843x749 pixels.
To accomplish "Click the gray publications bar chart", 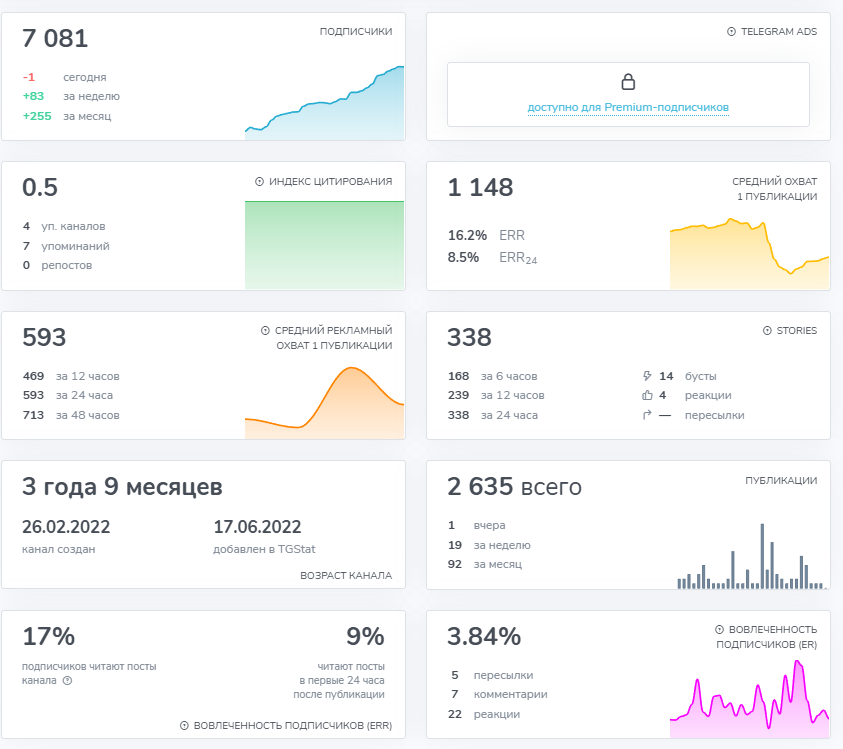I will point(749,560).
